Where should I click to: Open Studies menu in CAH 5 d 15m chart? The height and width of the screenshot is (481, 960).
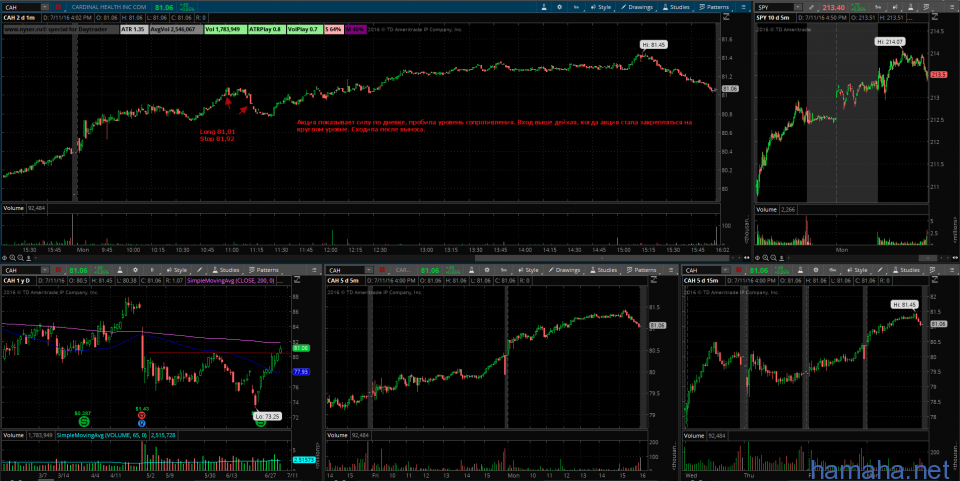point(906,270)
